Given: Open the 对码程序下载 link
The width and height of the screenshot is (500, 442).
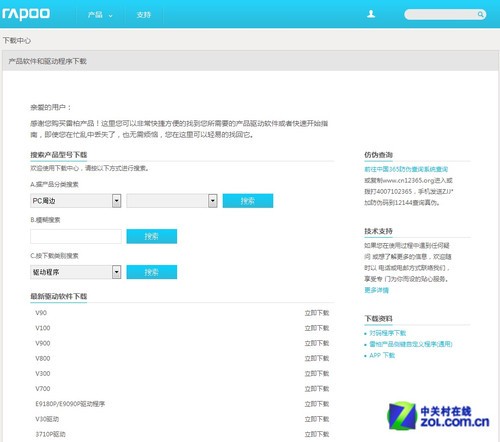Looking at the screenshot, I should point(388,333).
